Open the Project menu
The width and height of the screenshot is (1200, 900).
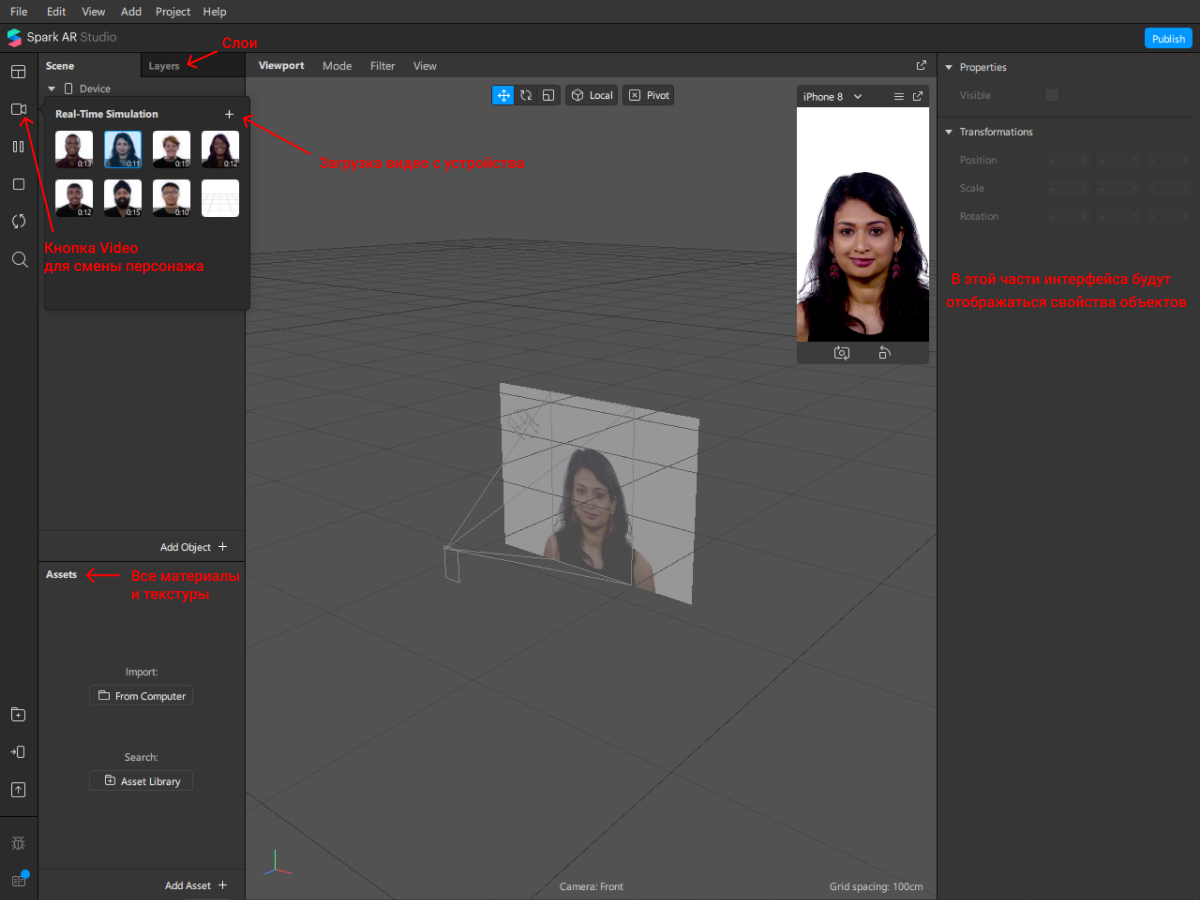point(173,12)
